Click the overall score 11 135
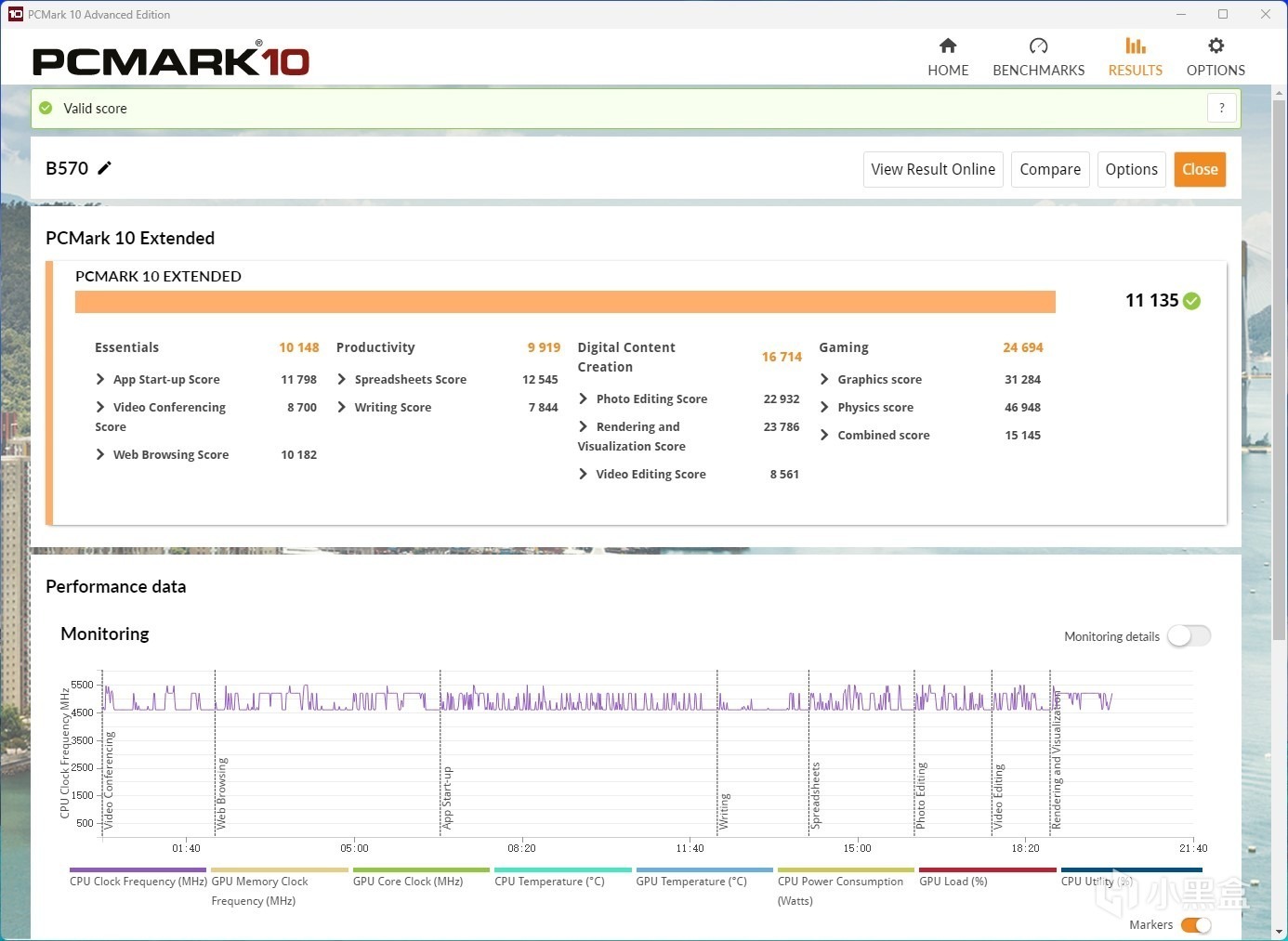Viewport: 1288px width, 941px height. pyautogui.click(x=1151, y=300)
